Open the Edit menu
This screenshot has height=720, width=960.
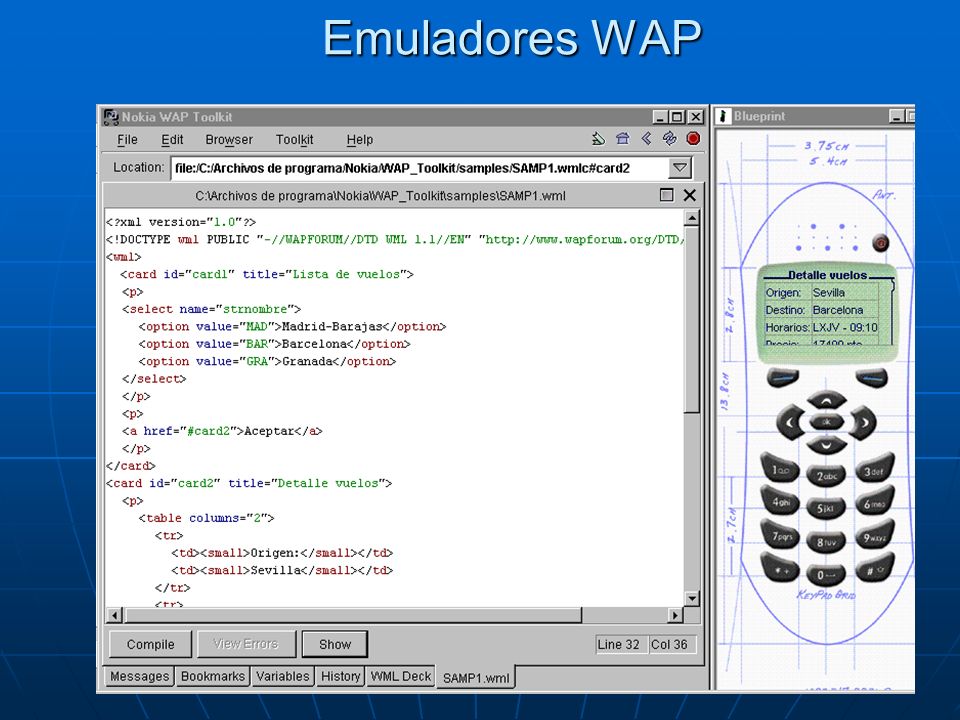[172, 140]
